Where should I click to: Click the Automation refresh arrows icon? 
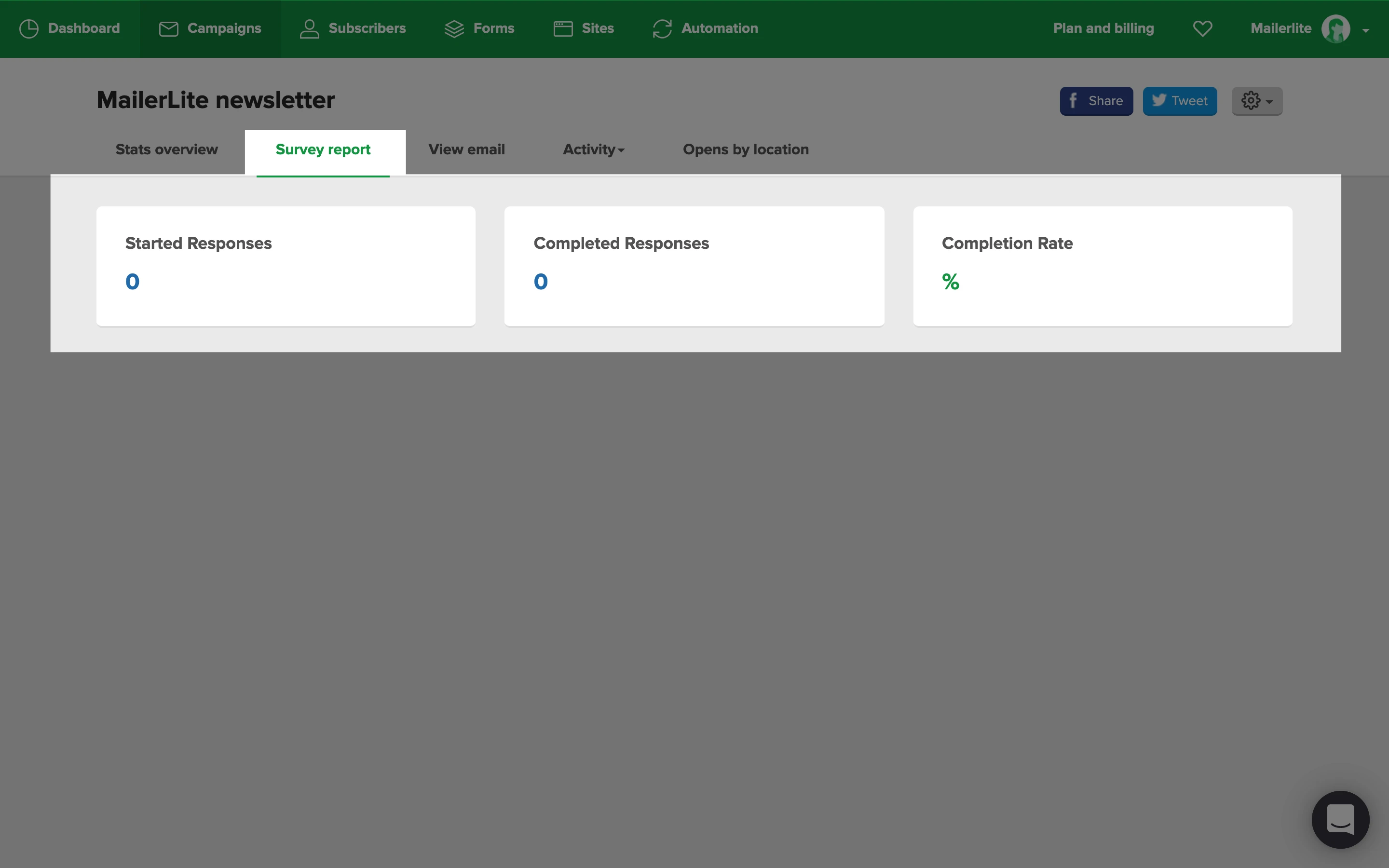point(662,29)
